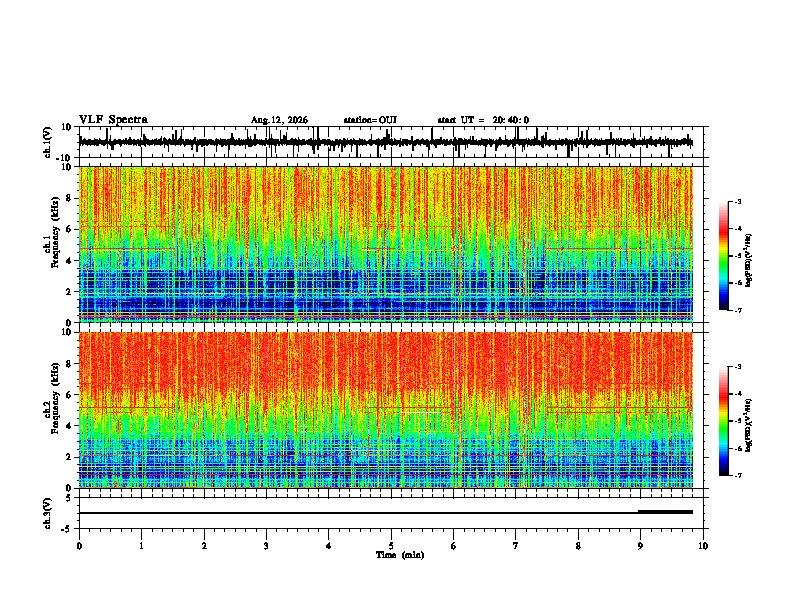Screen dimensions: 792x612
Task: Click the '-3' label on ch.1 color bar
Action: click(x=737, y=201)
